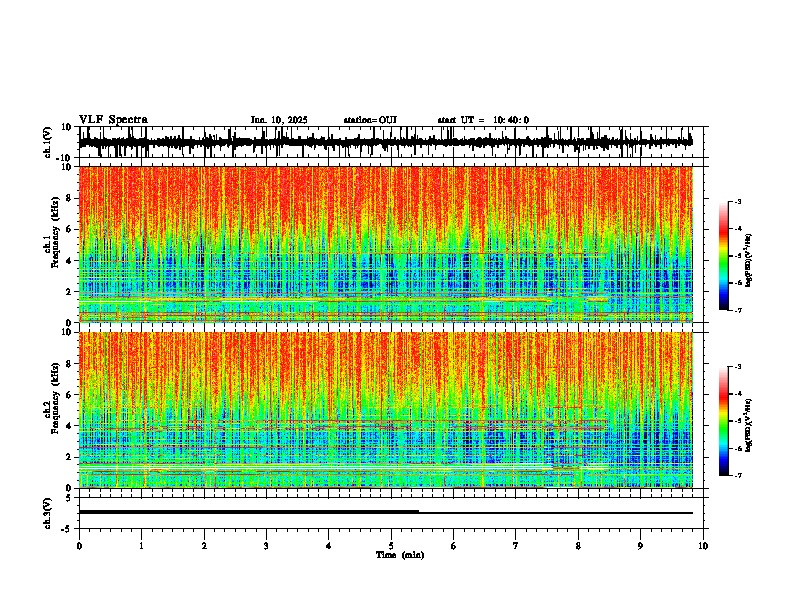This screenshot has width=792, height=612.
Task: Click the "6" kHz tick on ch.1 spectrogram
Action: click(x=70, y=229)
